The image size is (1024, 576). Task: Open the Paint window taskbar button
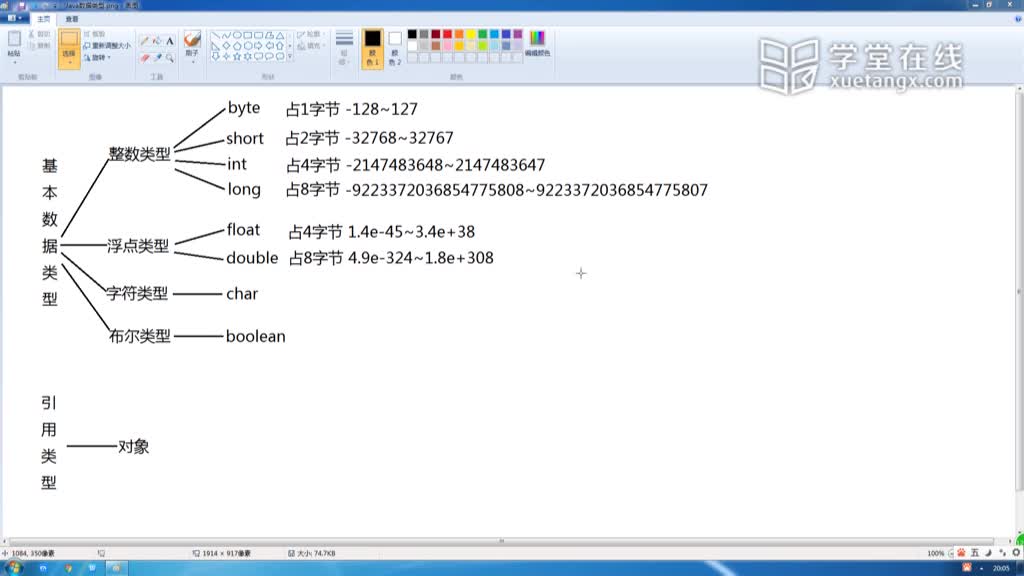[116, 568]
